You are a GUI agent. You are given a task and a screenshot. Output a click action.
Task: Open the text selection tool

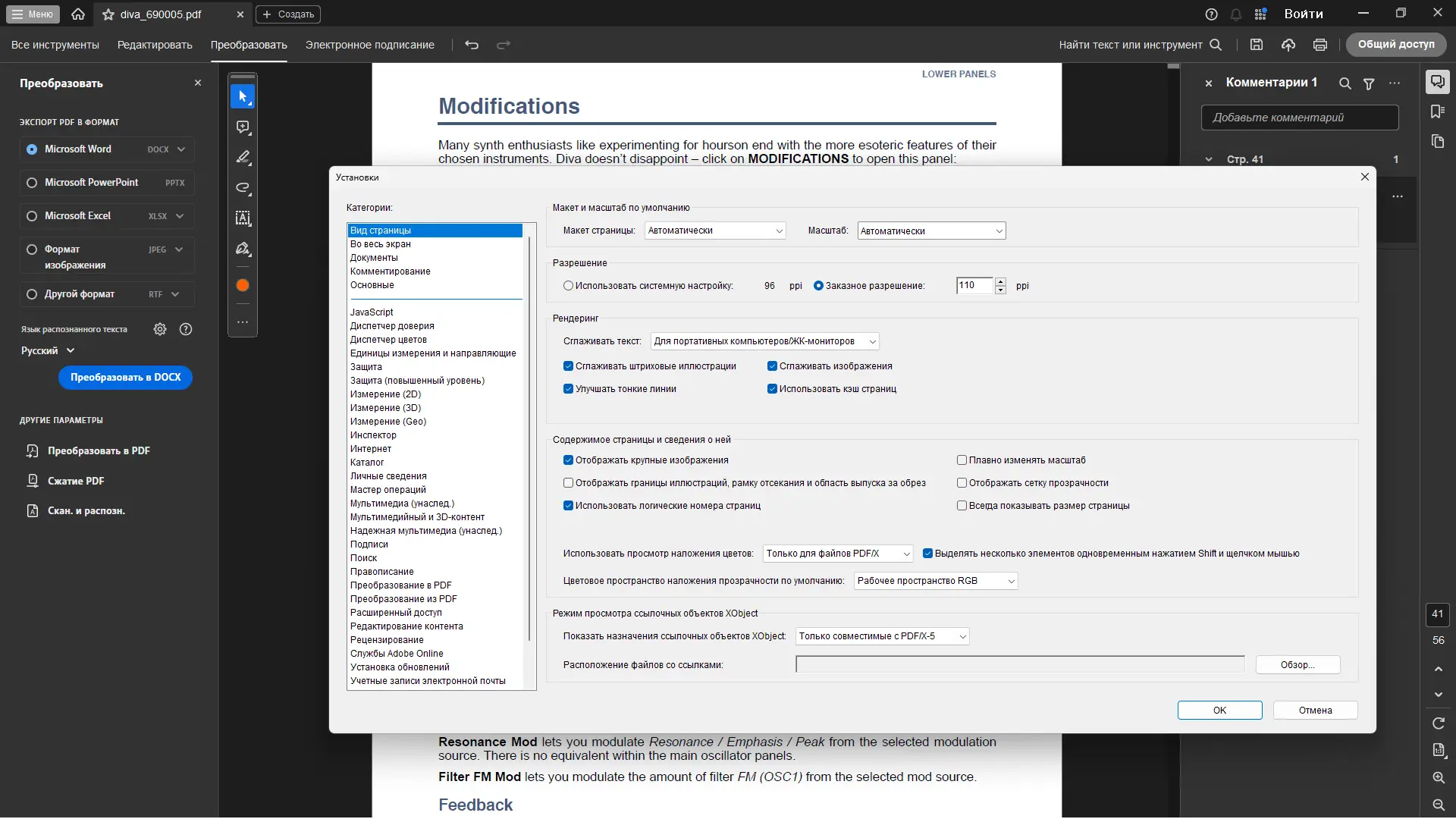click(x=243, y=218)
